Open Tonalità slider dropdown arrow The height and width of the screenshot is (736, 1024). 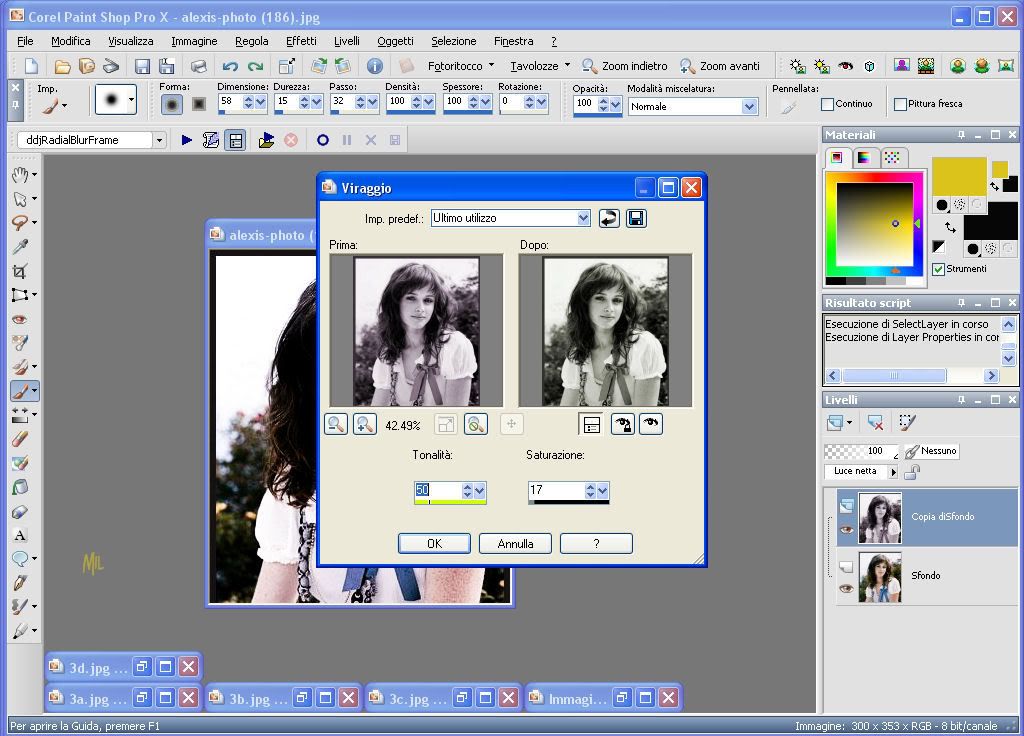(480, 490)
